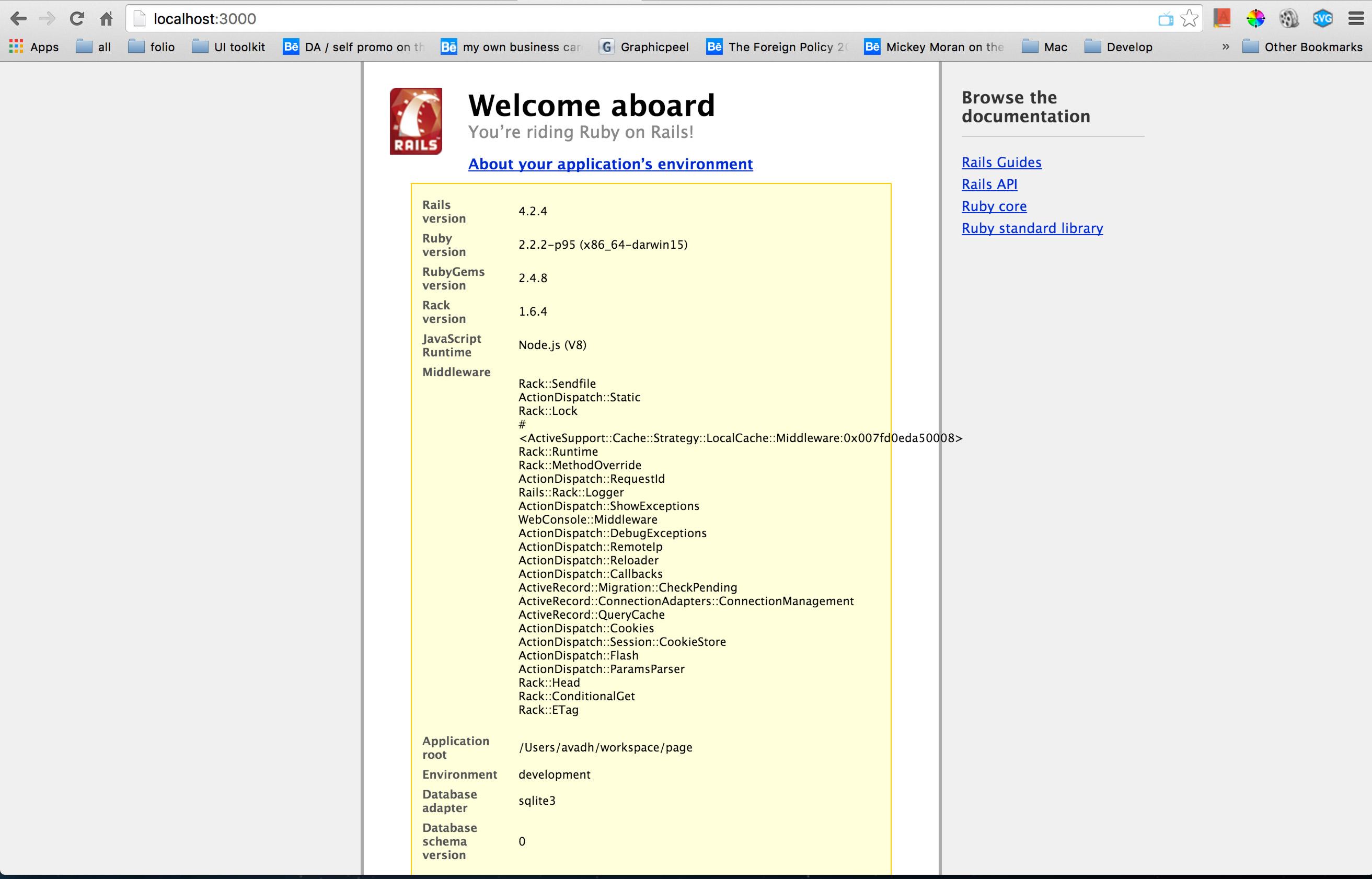Open 'Mickey Moran' Behance bookmark
The width and height of the screenshot is (1372, 879).
click(935, 47)
